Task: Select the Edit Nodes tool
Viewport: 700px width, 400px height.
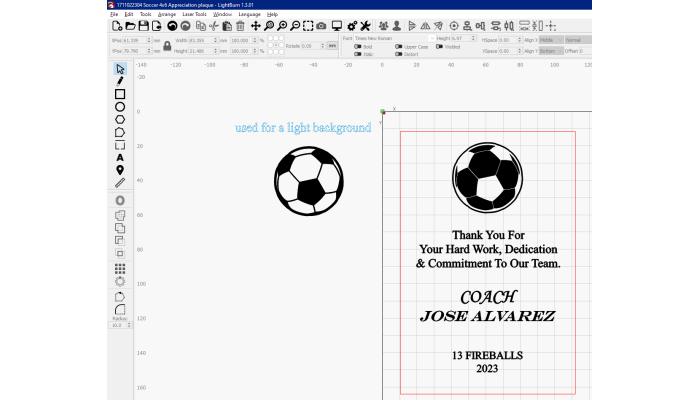Action: coord(120,133)
